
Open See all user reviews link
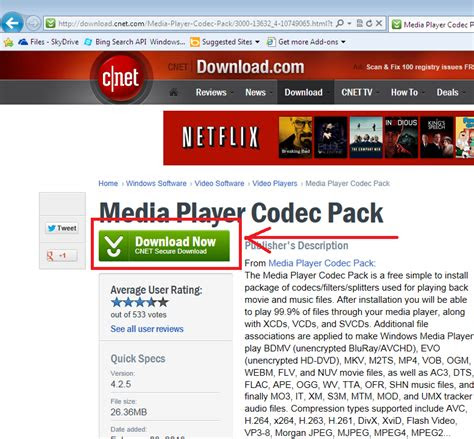[x=147, y=329]
